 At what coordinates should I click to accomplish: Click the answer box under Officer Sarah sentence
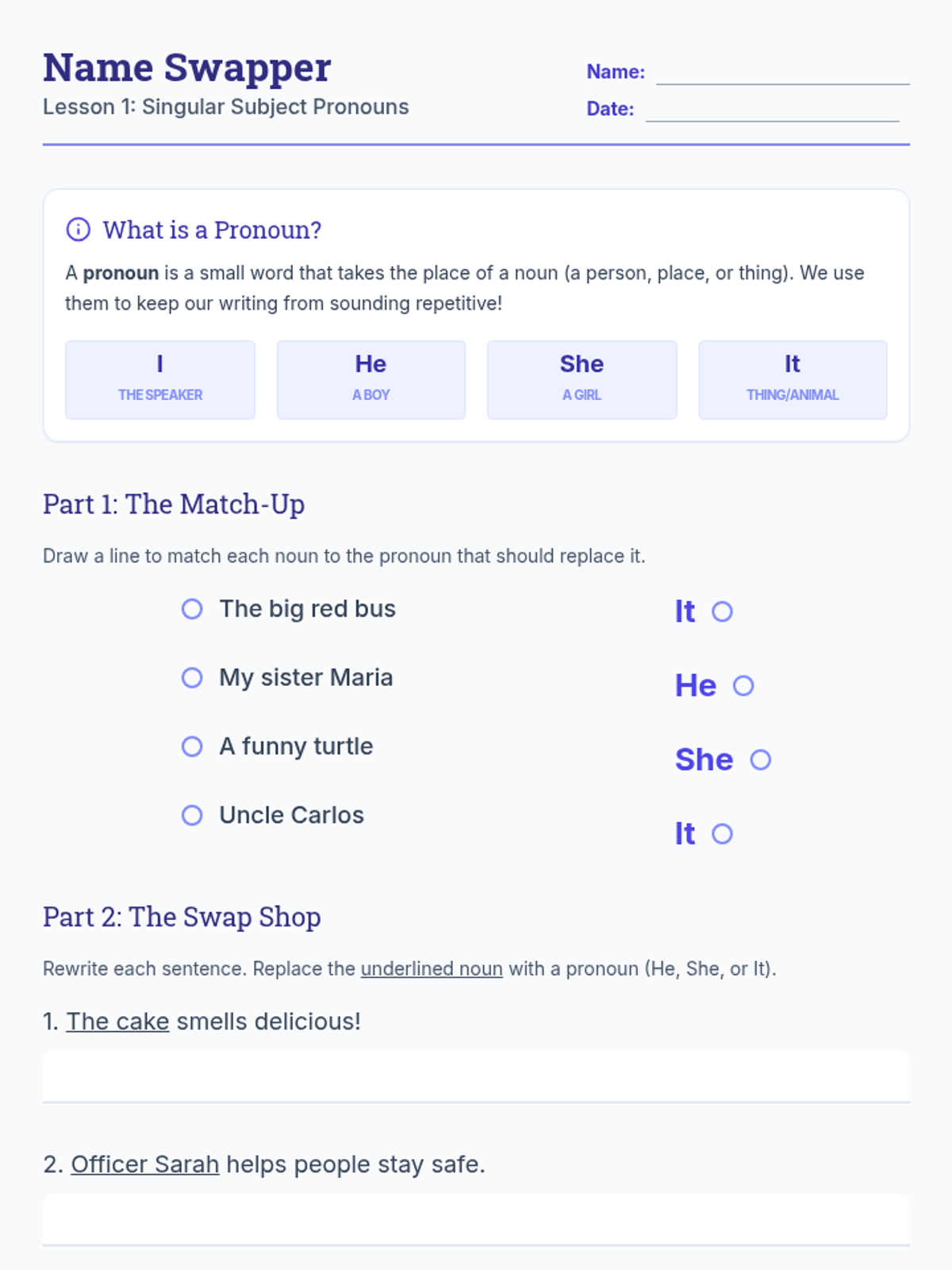(x=476, y=1220)
